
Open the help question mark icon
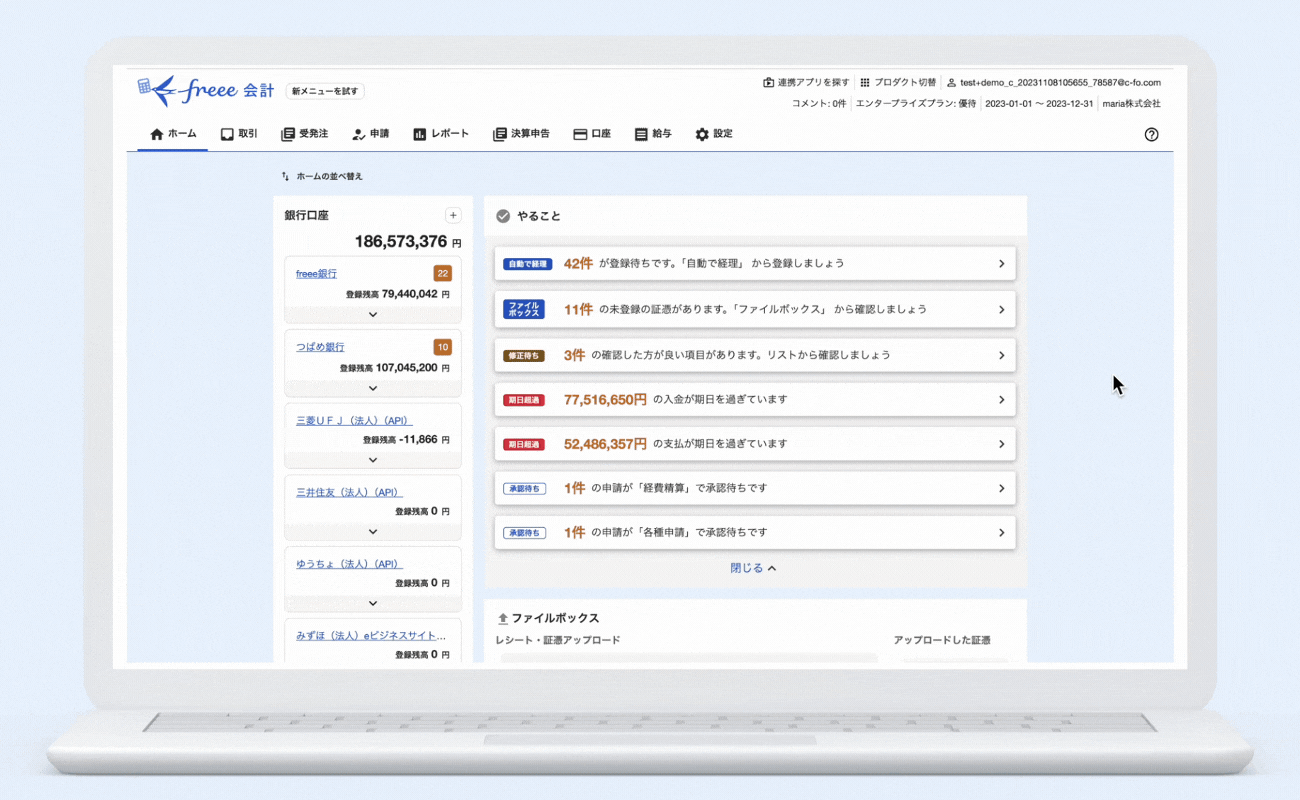[1151, 134]
